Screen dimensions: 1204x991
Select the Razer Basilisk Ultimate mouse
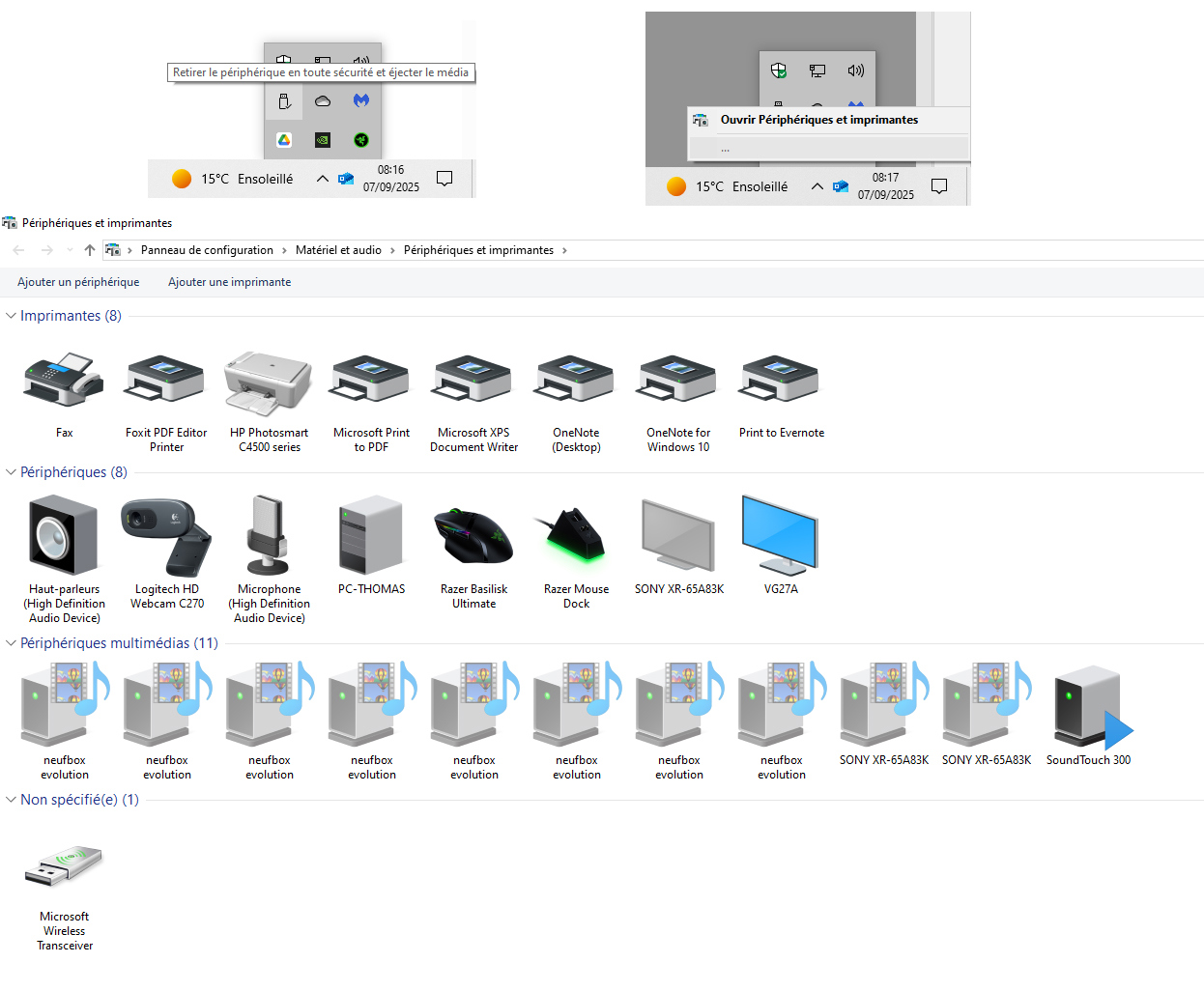[473, 537]
